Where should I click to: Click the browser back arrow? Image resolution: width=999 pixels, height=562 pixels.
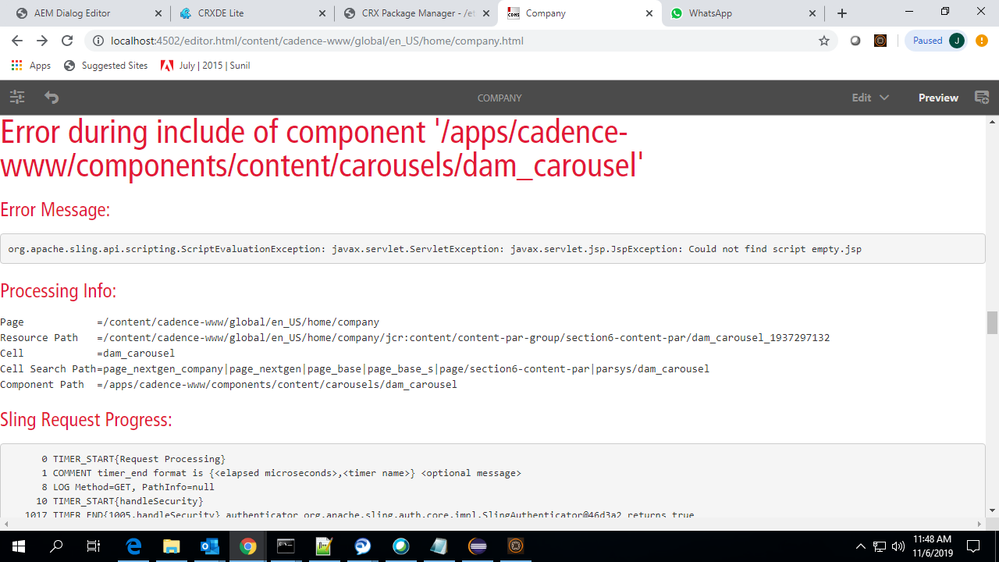point(17,41)
